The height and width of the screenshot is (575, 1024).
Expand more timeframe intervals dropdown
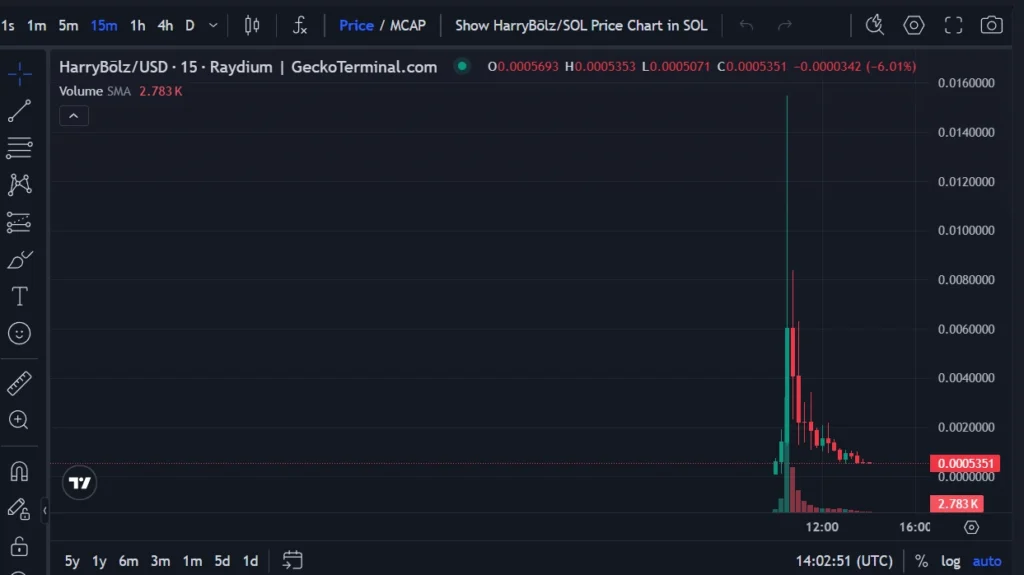pos(213,25)
